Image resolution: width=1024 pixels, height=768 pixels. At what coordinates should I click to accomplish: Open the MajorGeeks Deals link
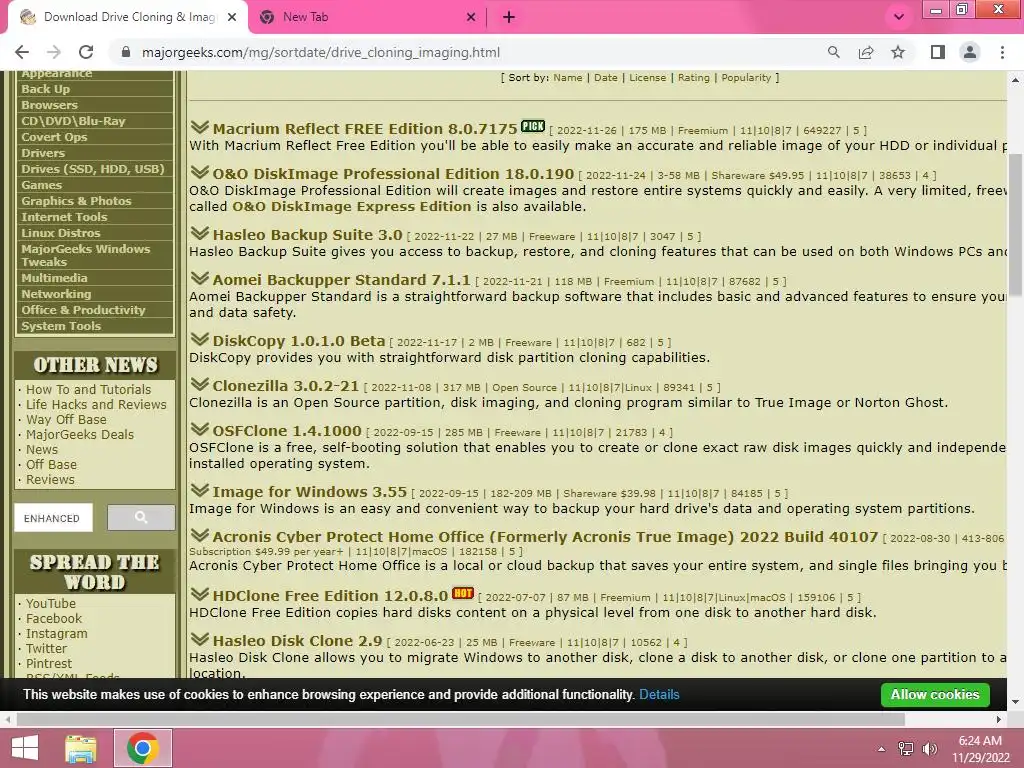[80, 434]
